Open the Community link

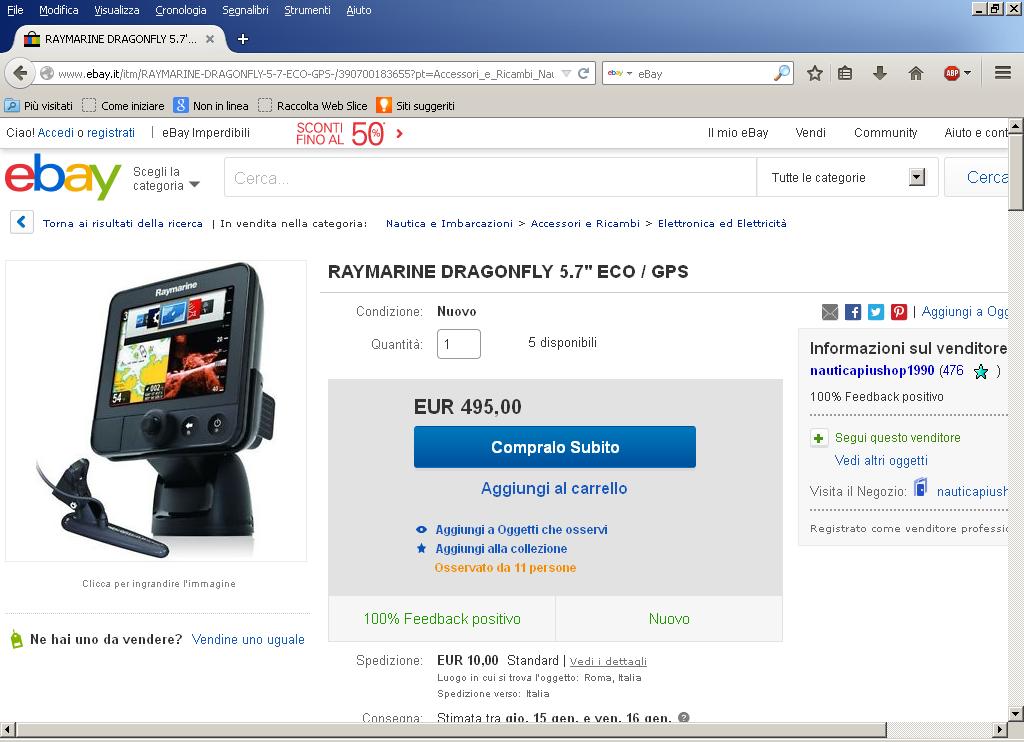[886, 133]
